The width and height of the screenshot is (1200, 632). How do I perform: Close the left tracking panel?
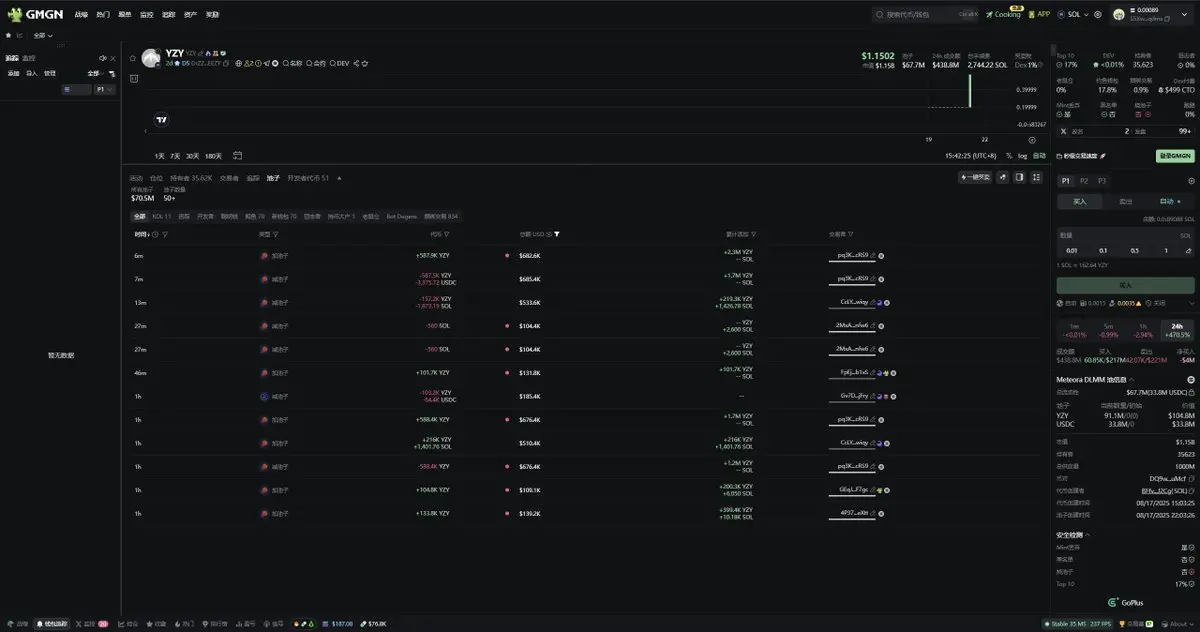pos(112,58)
